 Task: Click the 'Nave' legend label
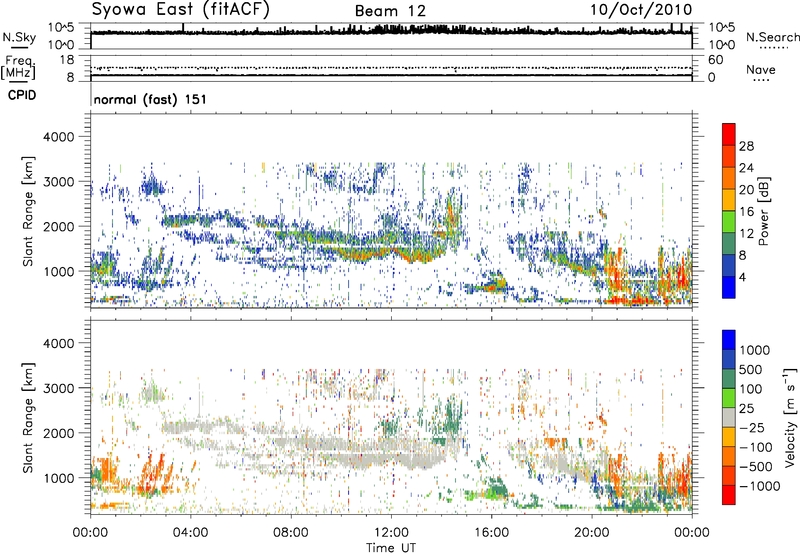tap(761, 70)
